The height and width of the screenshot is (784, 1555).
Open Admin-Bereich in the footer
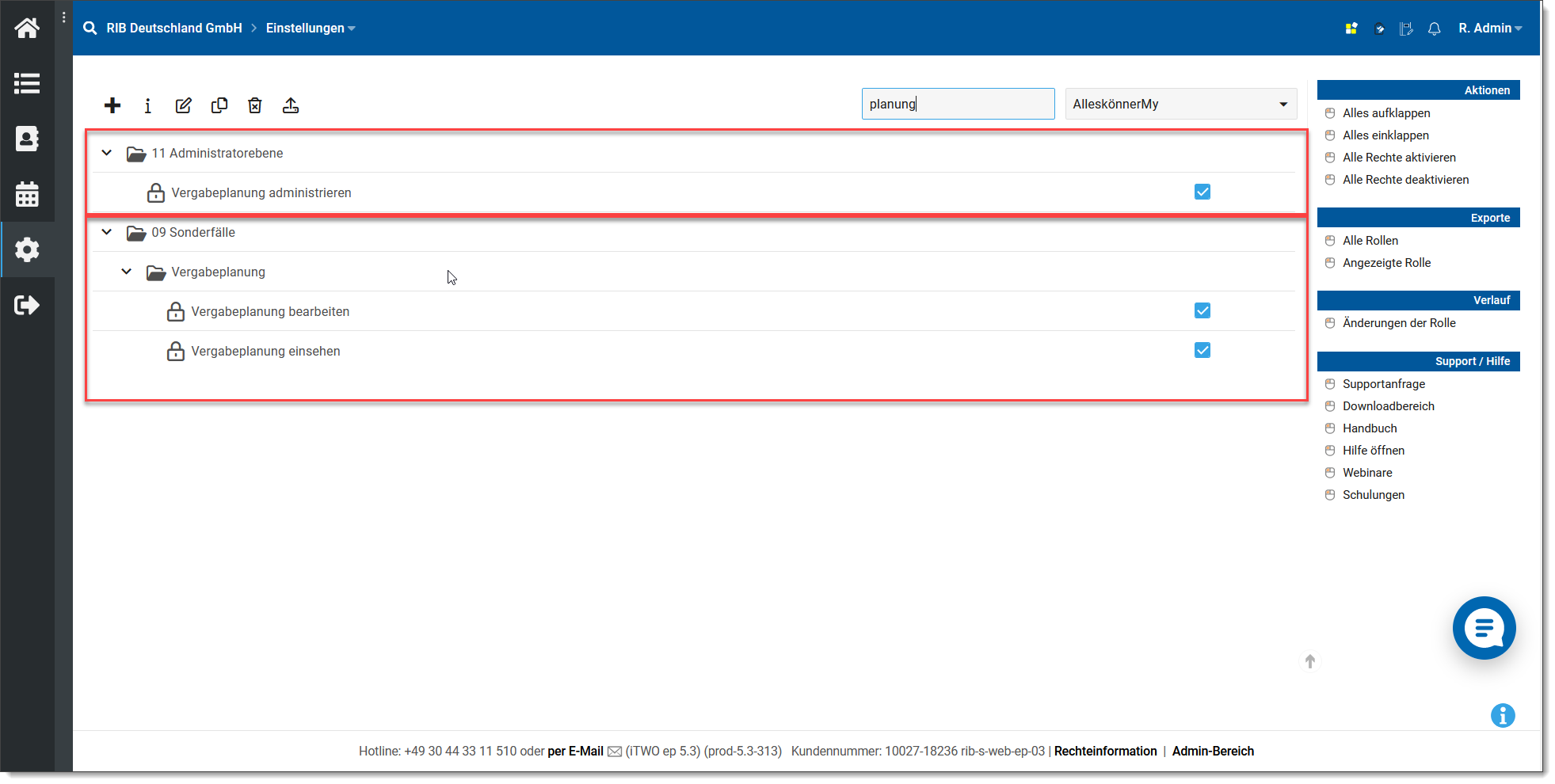[1213, 752]
